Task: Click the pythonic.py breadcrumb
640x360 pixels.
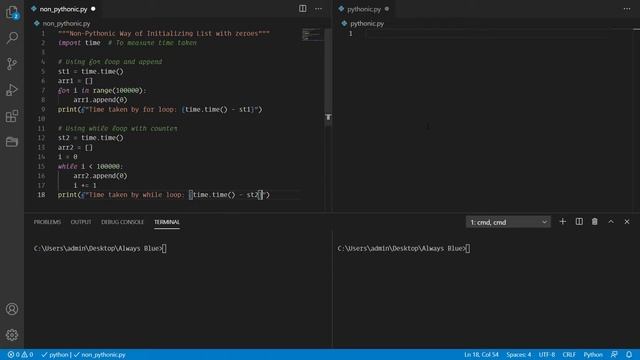Action: pyautogui.click(x=367, y=24)
